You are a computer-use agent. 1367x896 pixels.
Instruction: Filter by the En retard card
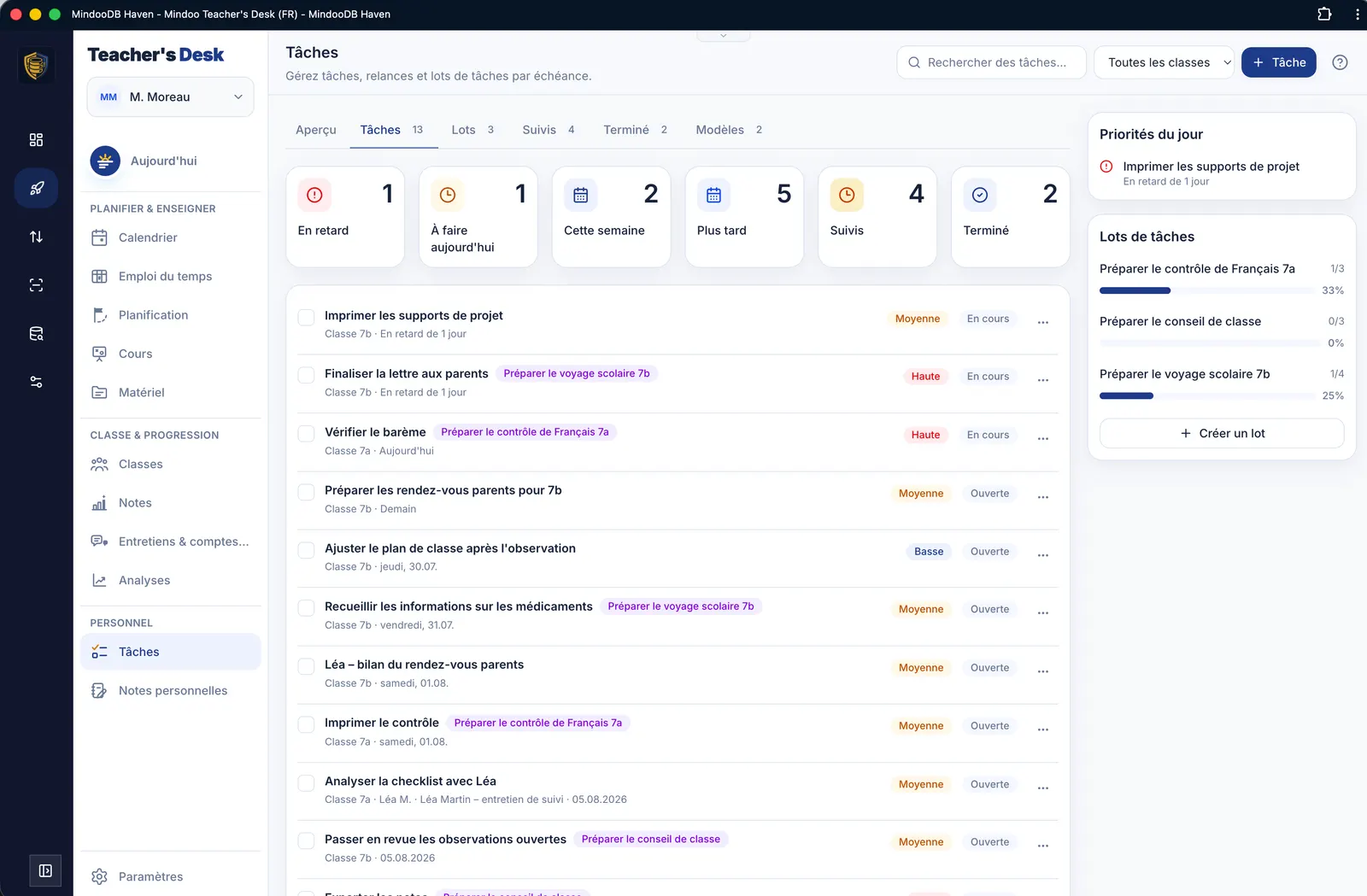(x=345, y=217)
